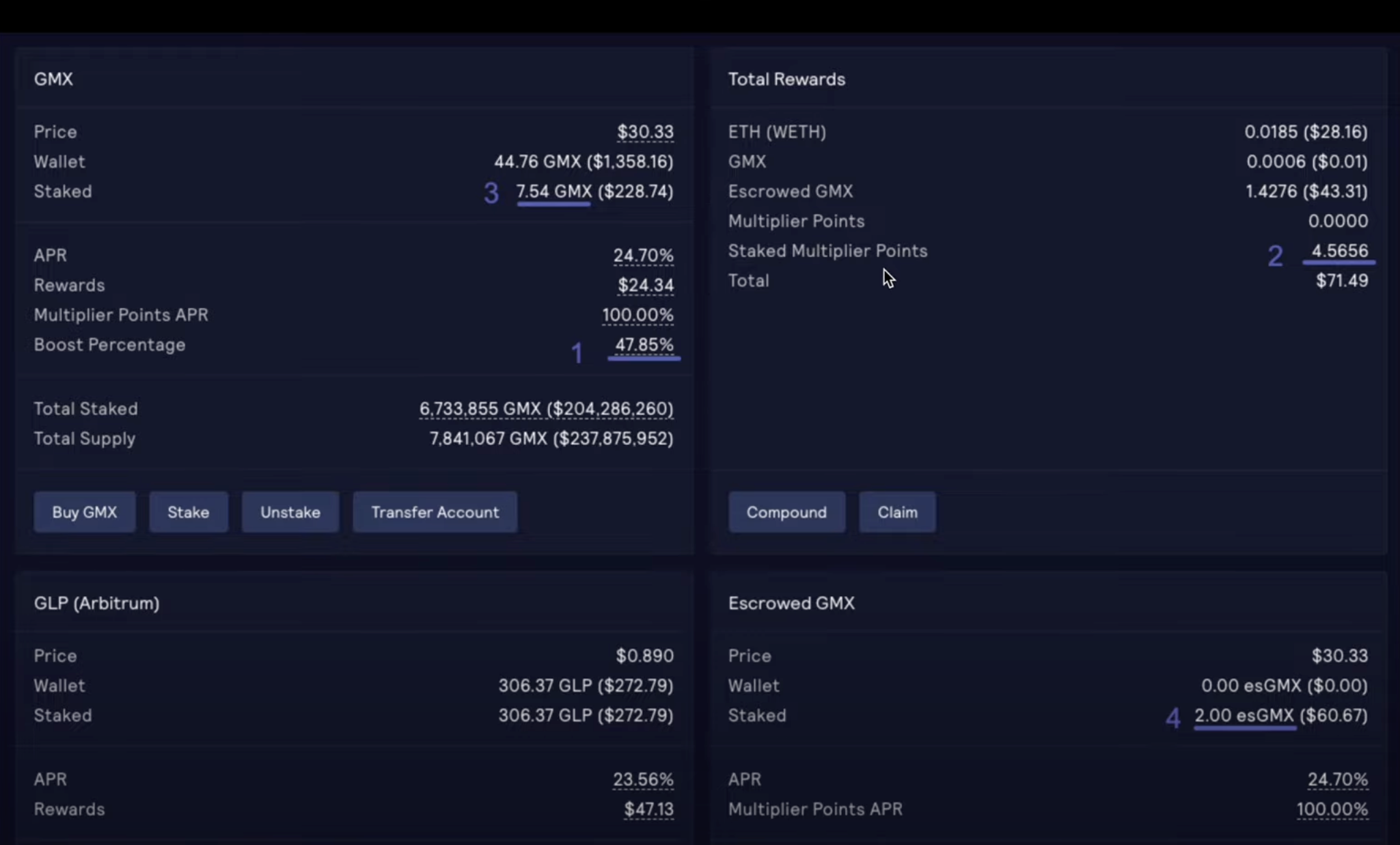Click the Staked 7.54 GMX value
The height and width of the screenshot is (845, 1400).
(594, 191)
